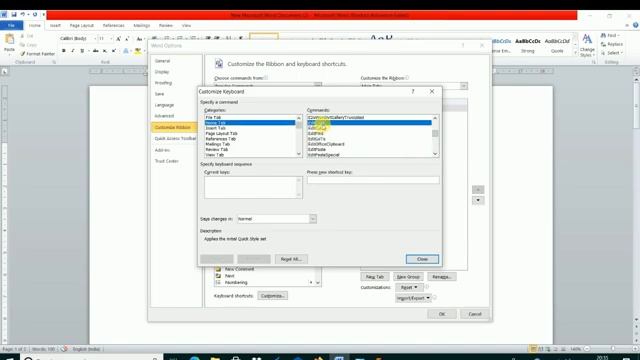The height and width of the screenshot is (360, 640).
Task: Click the New Group button
Action: click(x=408, y=277)
